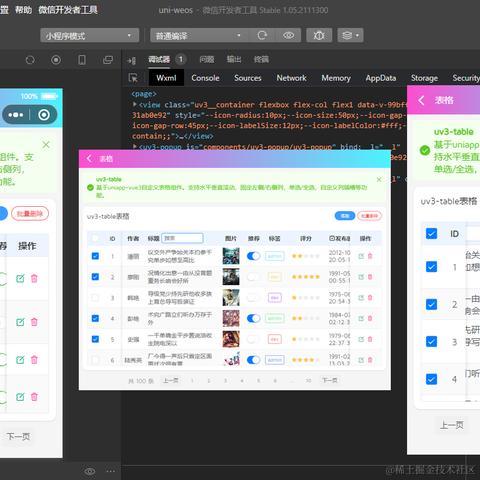Click the preview eye icon in toolbar
This screenshot has width=480, height=480.
coord(288,35)
